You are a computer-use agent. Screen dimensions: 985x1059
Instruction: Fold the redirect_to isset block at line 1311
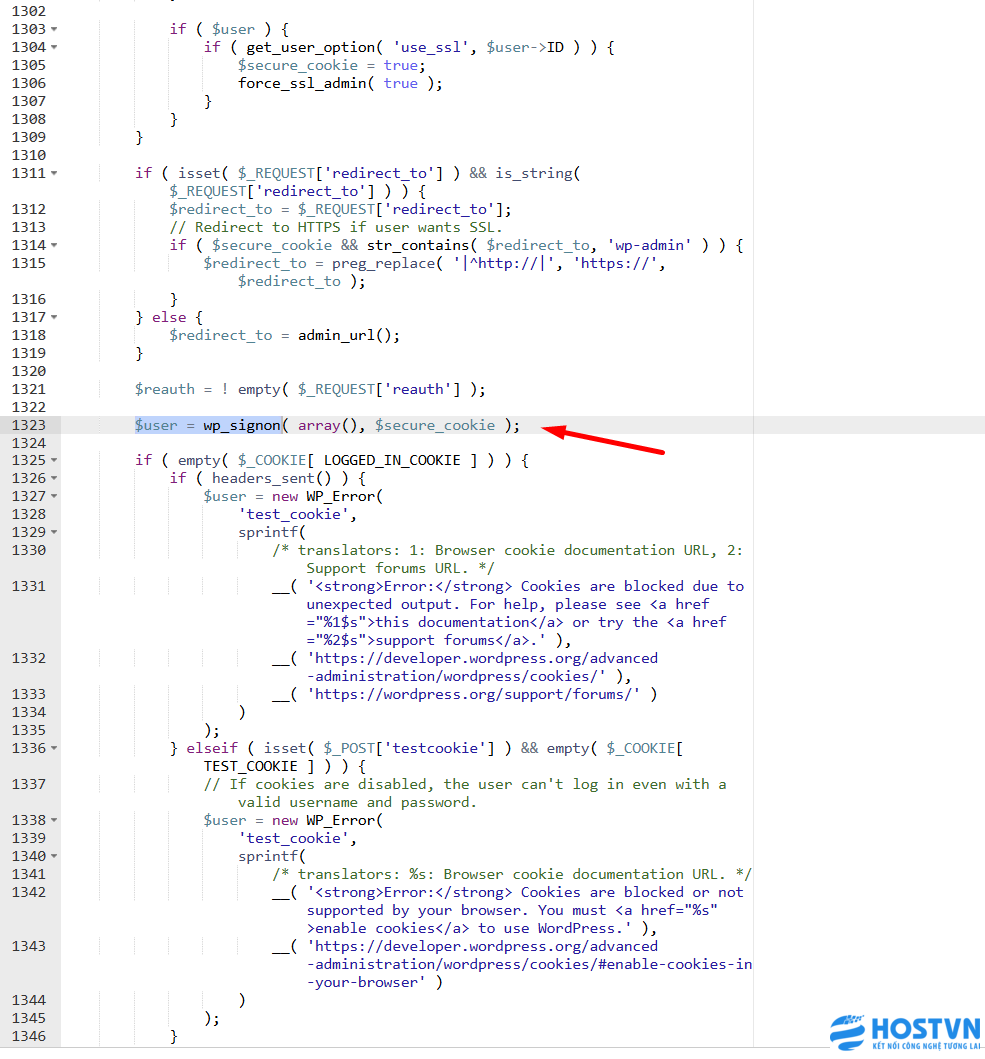tap(54, 173)
